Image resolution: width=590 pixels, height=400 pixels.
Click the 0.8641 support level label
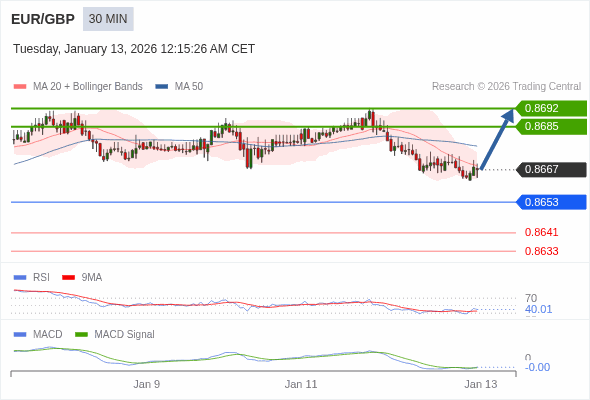(x=541, y=232)
